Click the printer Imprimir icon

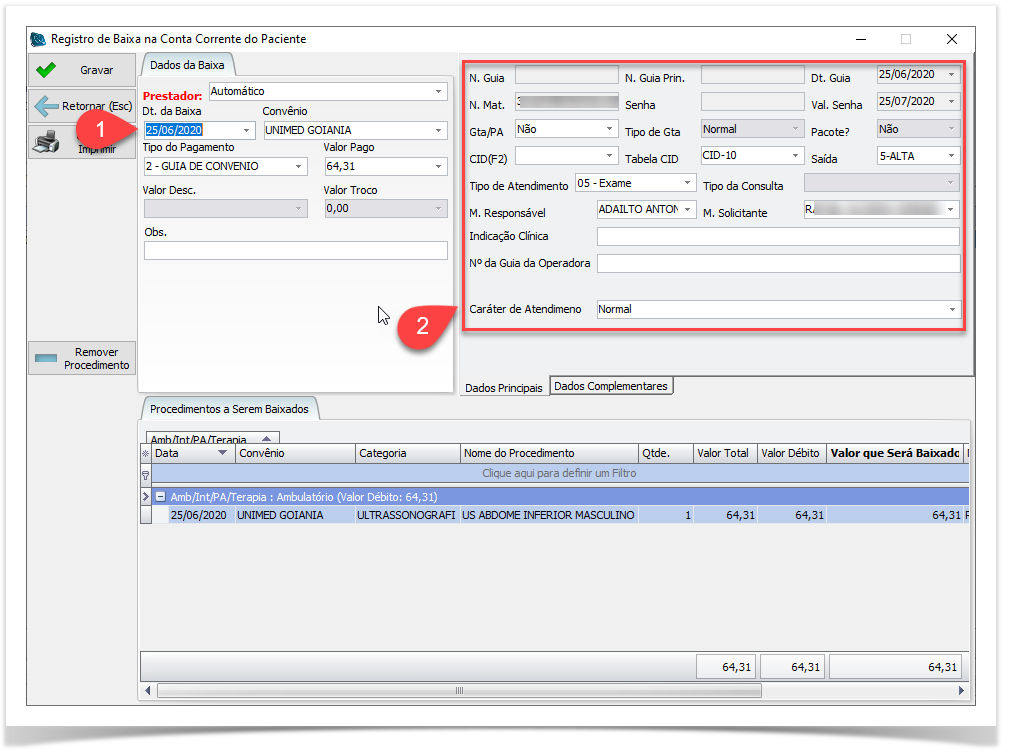tap(46, 142)
